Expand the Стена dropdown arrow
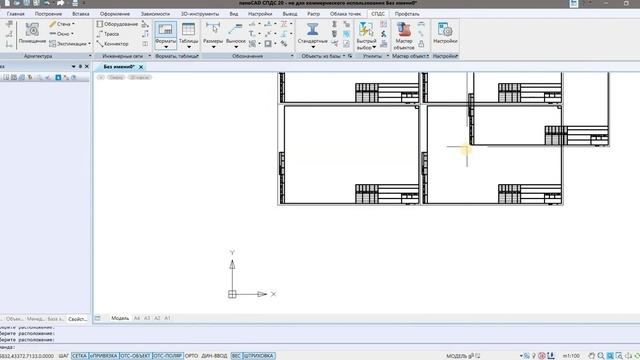640x360 pixels. [73, 24]
